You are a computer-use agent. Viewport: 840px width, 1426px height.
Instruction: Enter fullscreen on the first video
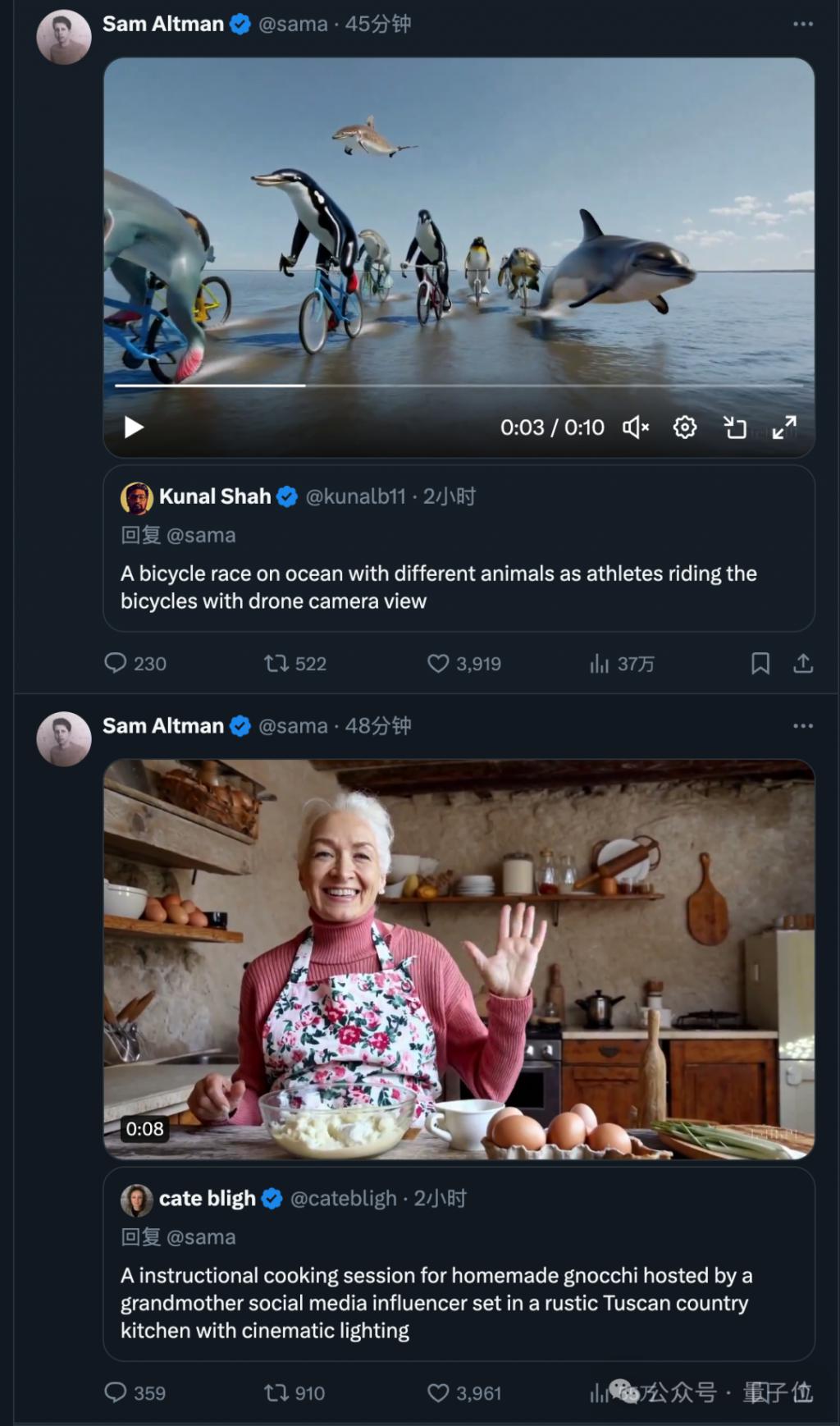click(784, 427)
